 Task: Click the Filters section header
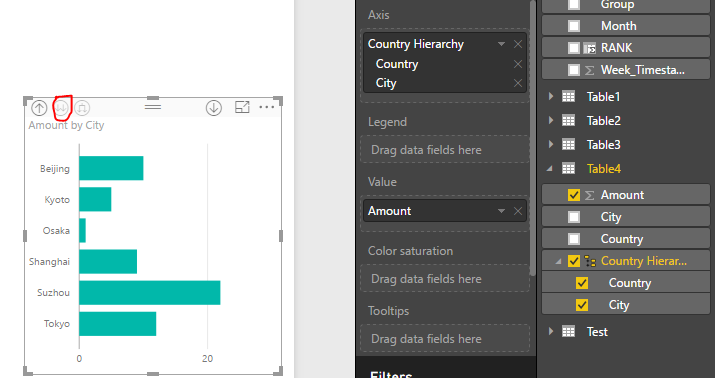[391, 374]
